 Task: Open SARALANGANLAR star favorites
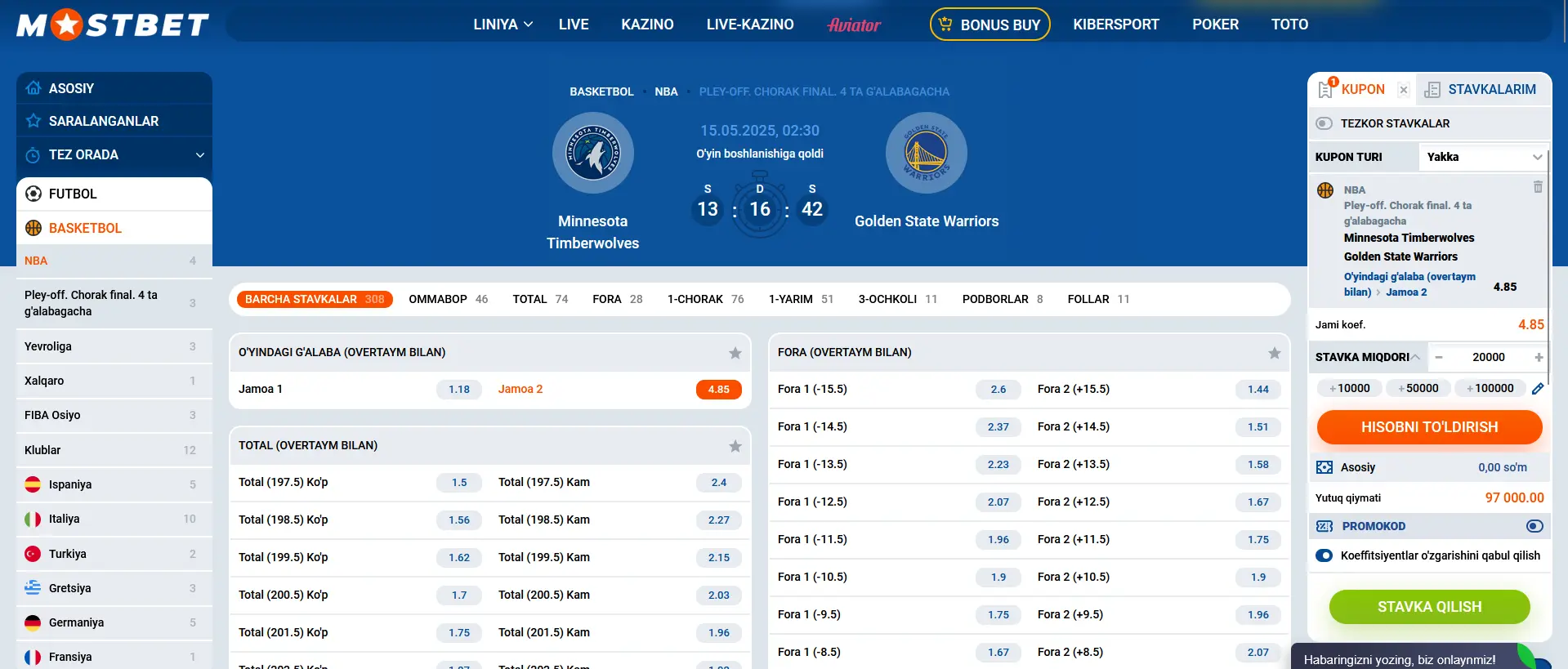pos(34,121)
